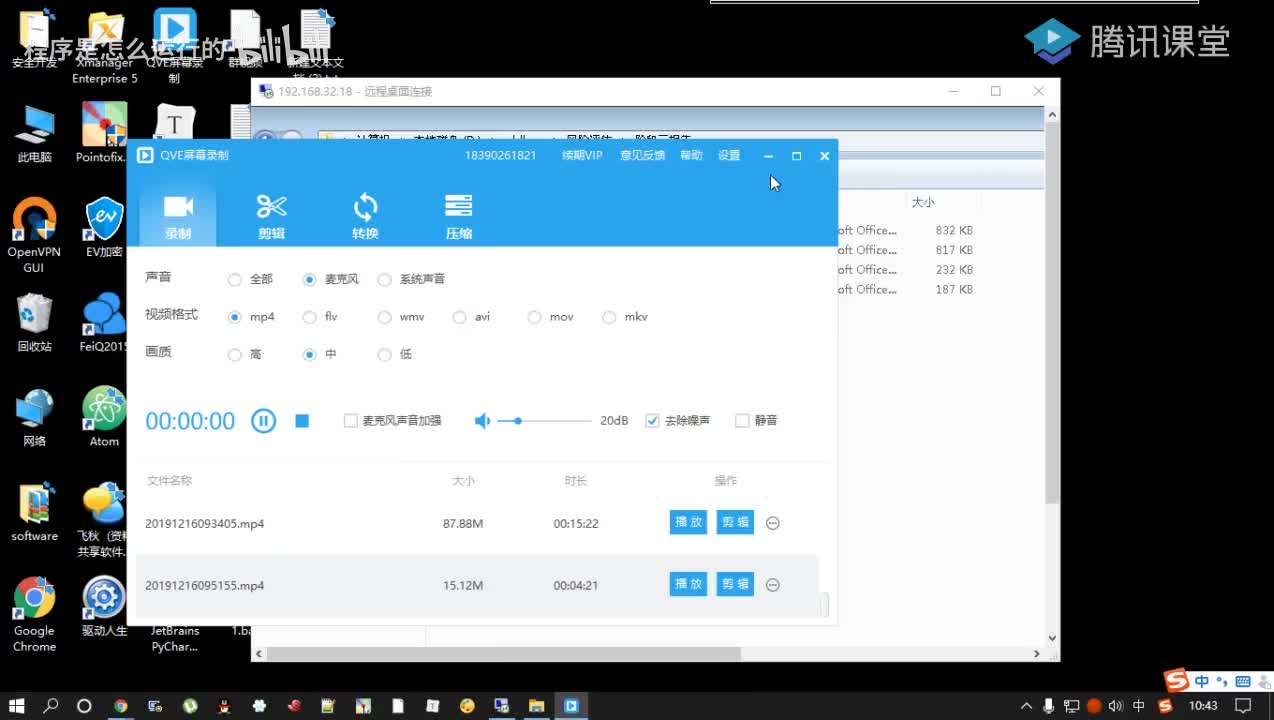Open 驱动人生 desktop icon
The width and height of the screenshot is (1274, 720).
pos(104,607)
